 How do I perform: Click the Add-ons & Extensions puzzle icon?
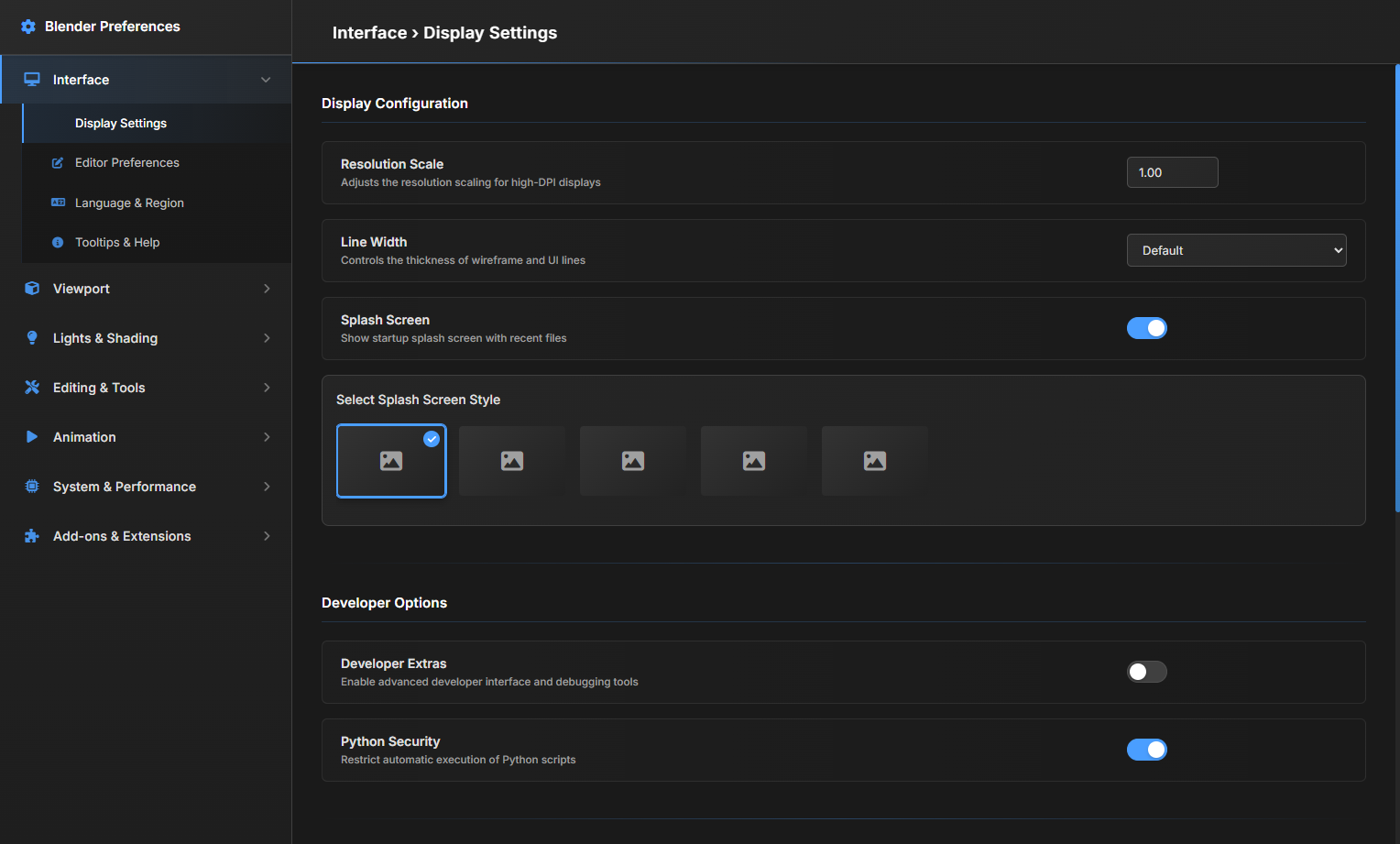(32, 536)
